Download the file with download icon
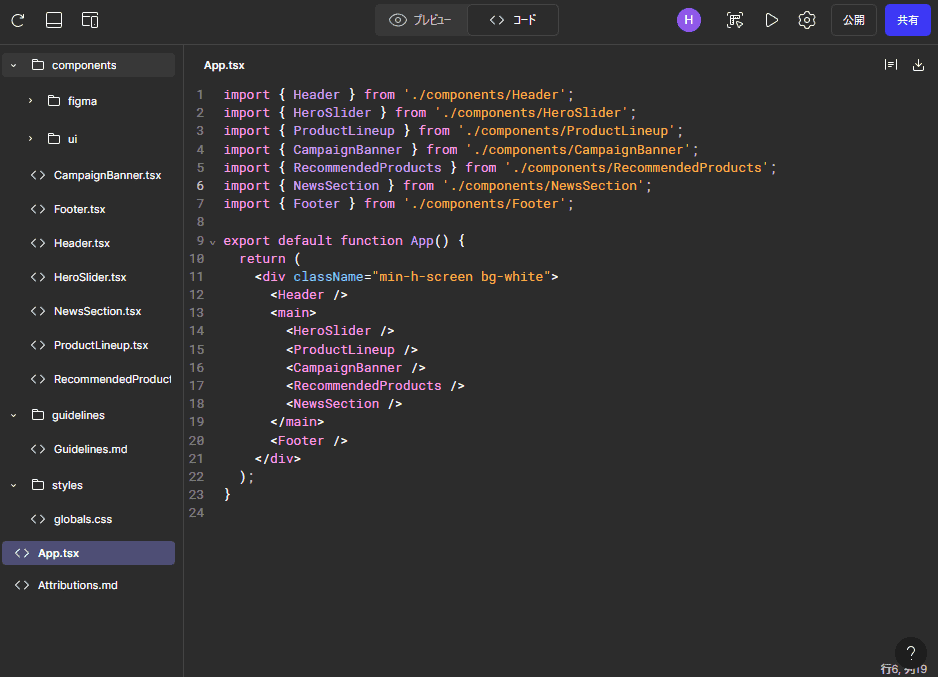This screenshot has height=677, width=938. 919,65
